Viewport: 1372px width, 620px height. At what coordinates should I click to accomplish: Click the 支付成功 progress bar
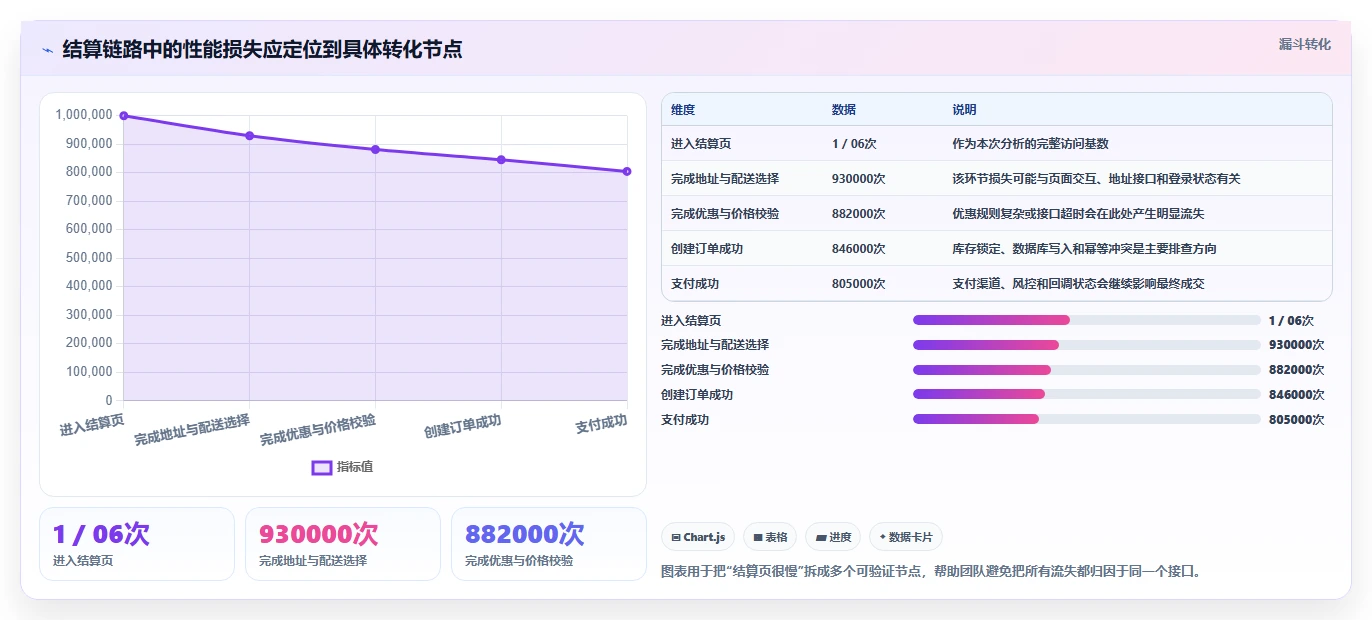1086,420
